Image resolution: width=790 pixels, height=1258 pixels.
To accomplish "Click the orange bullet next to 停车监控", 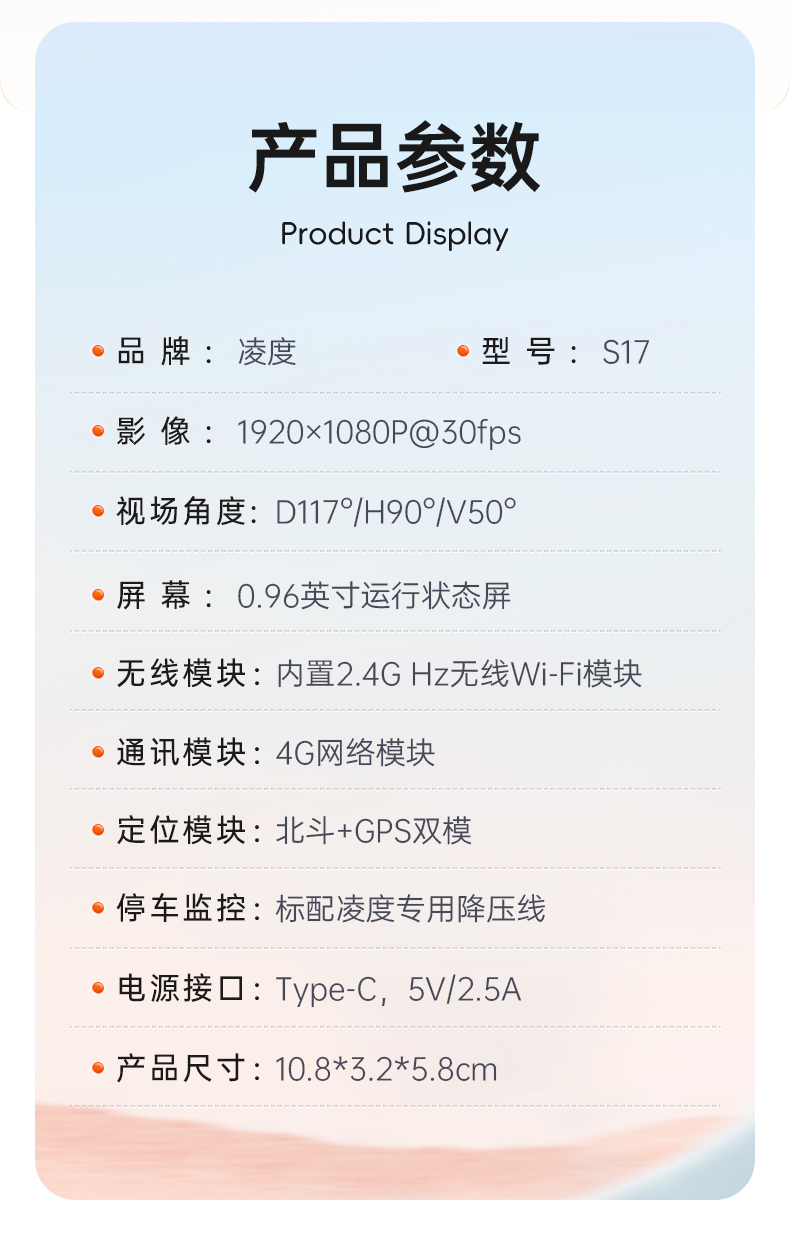I will [98, 908].
